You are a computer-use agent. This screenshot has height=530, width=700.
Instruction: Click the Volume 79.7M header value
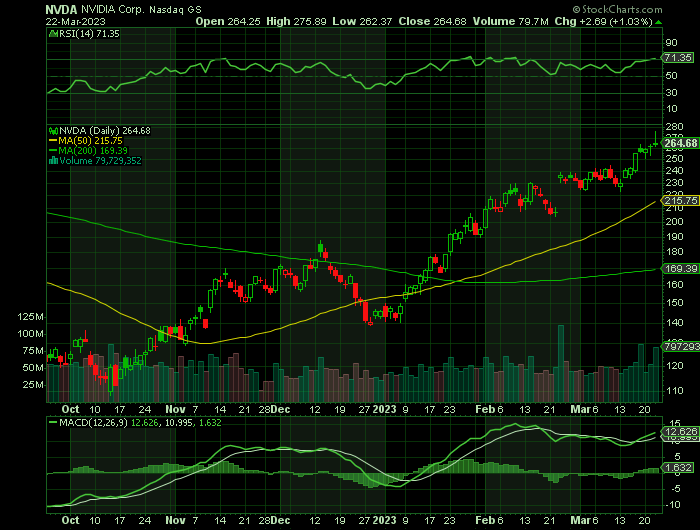[x=511, y=21]
